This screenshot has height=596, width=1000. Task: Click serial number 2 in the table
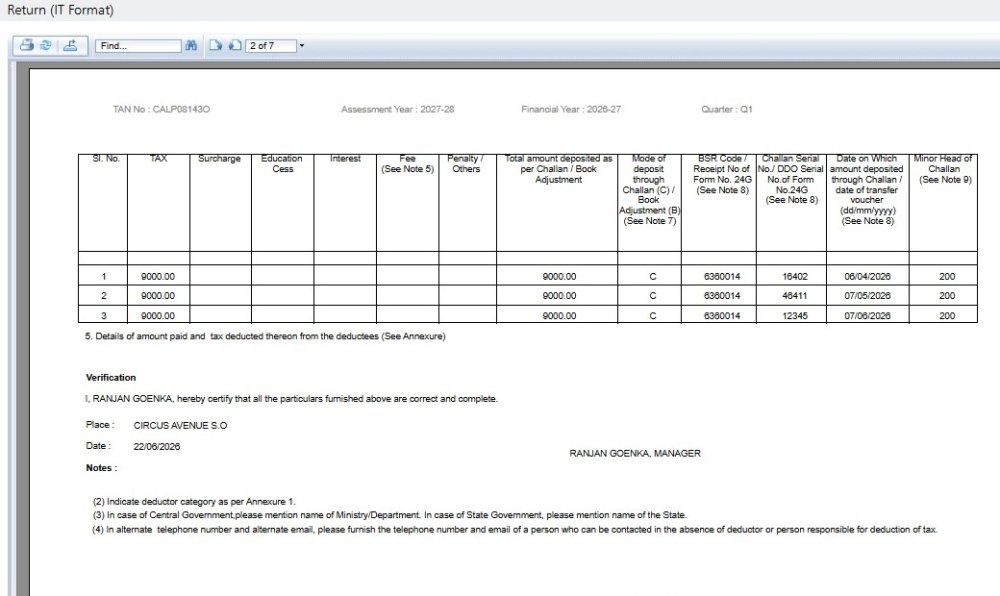103,296
